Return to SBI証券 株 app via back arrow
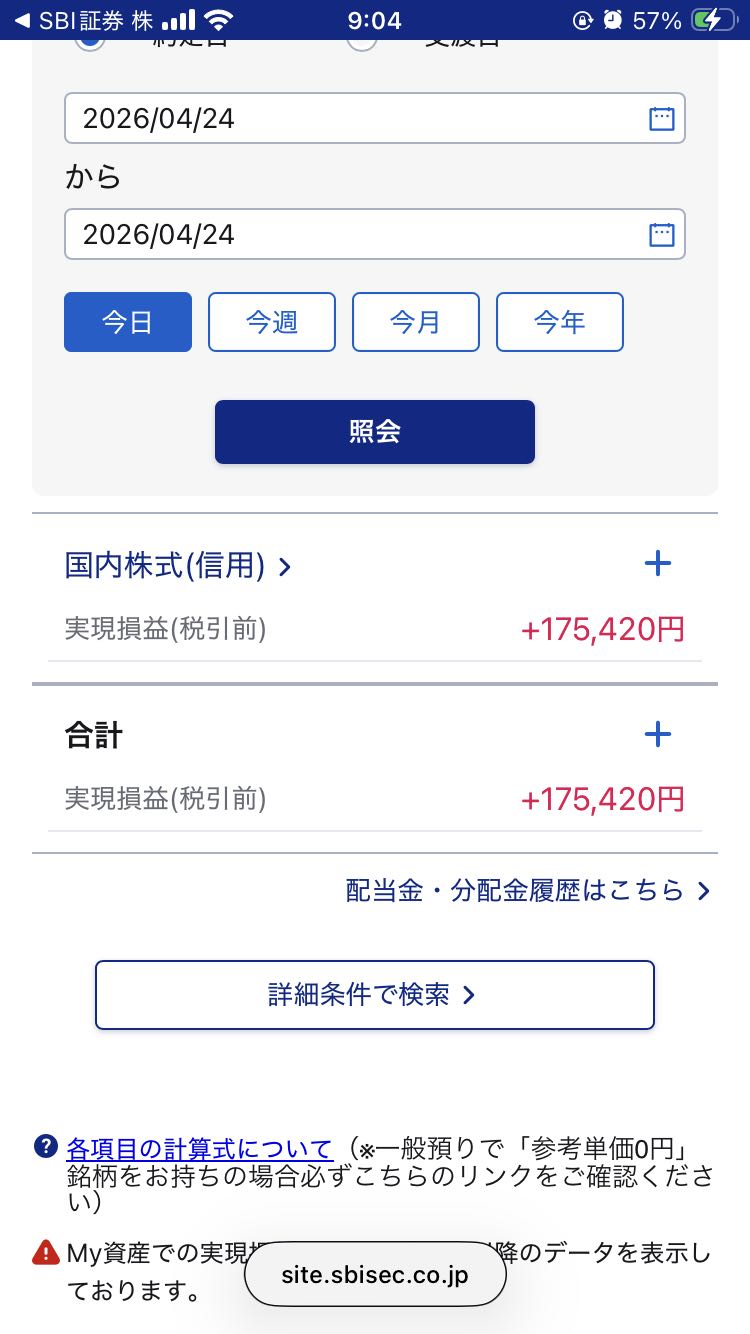 pos(22,20)
